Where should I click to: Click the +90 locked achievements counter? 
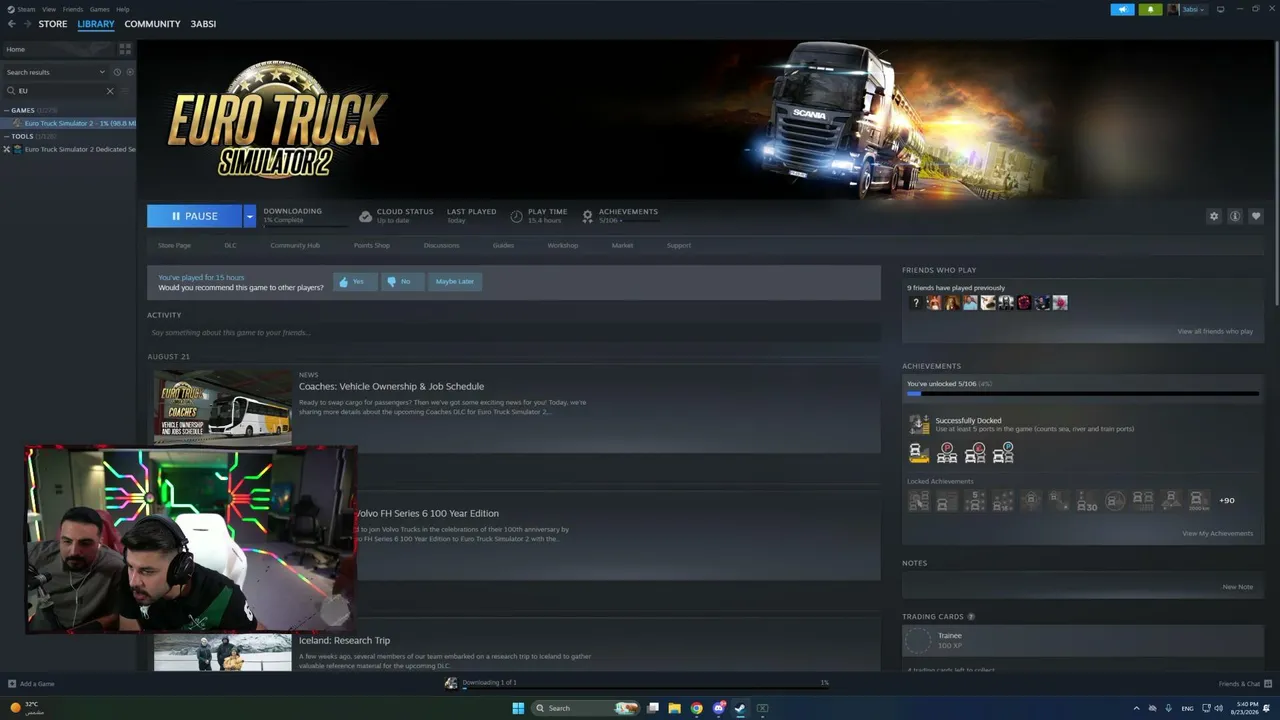coord(1227,500)
